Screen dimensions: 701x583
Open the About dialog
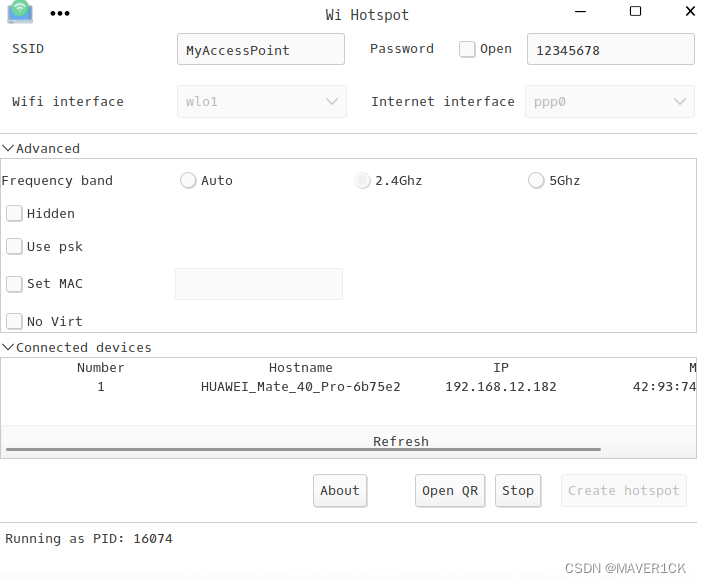tap(340, 490)
